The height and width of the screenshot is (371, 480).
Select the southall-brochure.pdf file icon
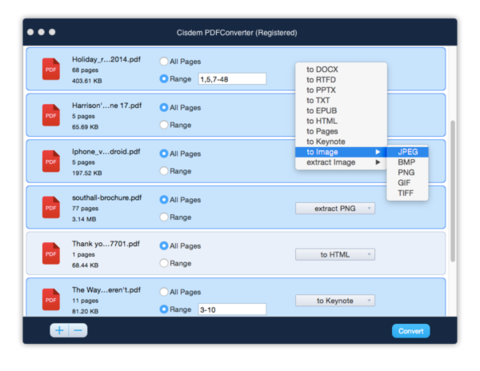click(51, 207)
